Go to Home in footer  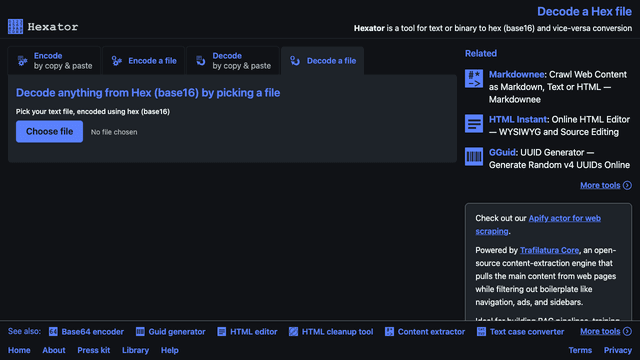pos(19,350)
